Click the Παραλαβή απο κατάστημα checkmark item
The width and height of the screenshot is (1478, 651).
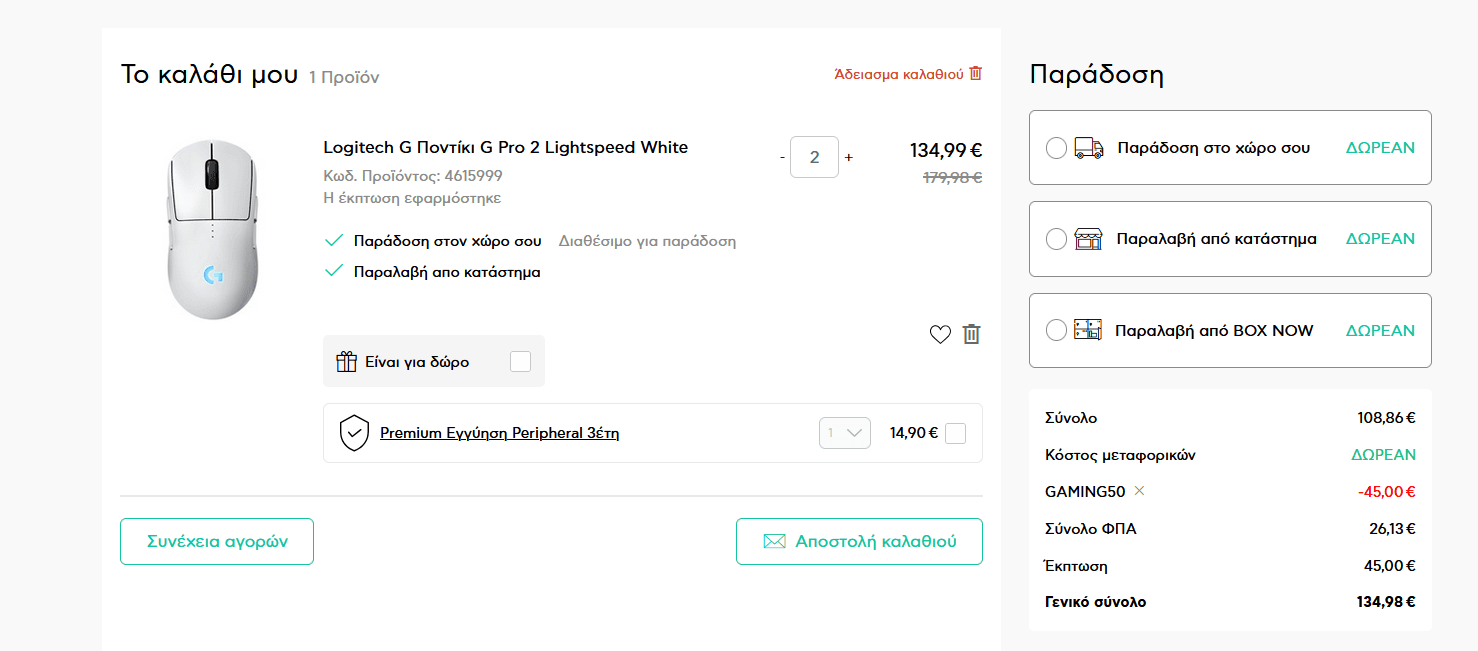pyautogui.click(x=433, y=272)
